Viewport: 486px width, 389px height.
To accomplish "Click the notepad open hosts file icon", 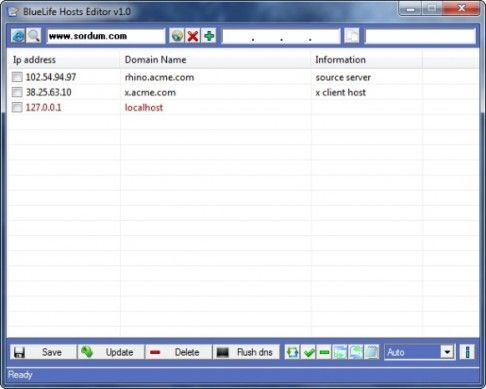I will tap(371, 352).
